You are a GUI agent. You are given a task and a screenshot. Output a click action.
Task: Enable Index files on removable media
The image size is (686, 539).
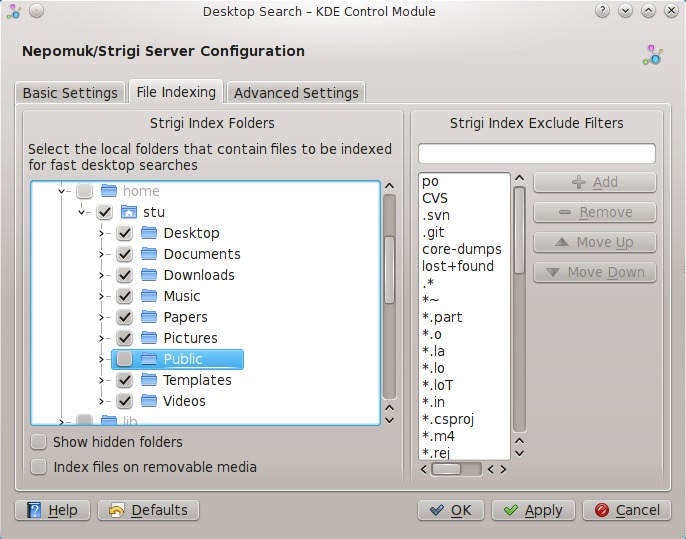(39, 467)
